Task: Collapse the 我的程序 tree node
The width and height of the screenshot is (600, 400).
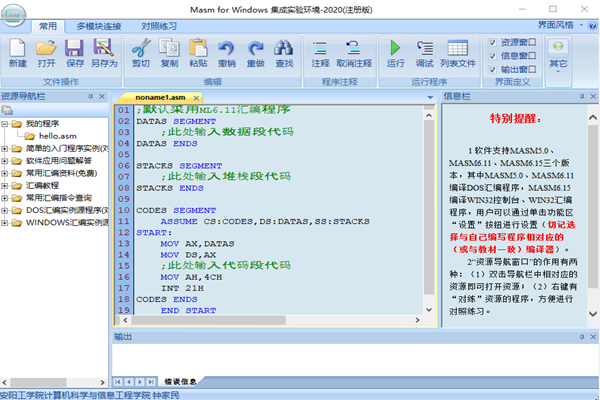Action: click(4, 124)
